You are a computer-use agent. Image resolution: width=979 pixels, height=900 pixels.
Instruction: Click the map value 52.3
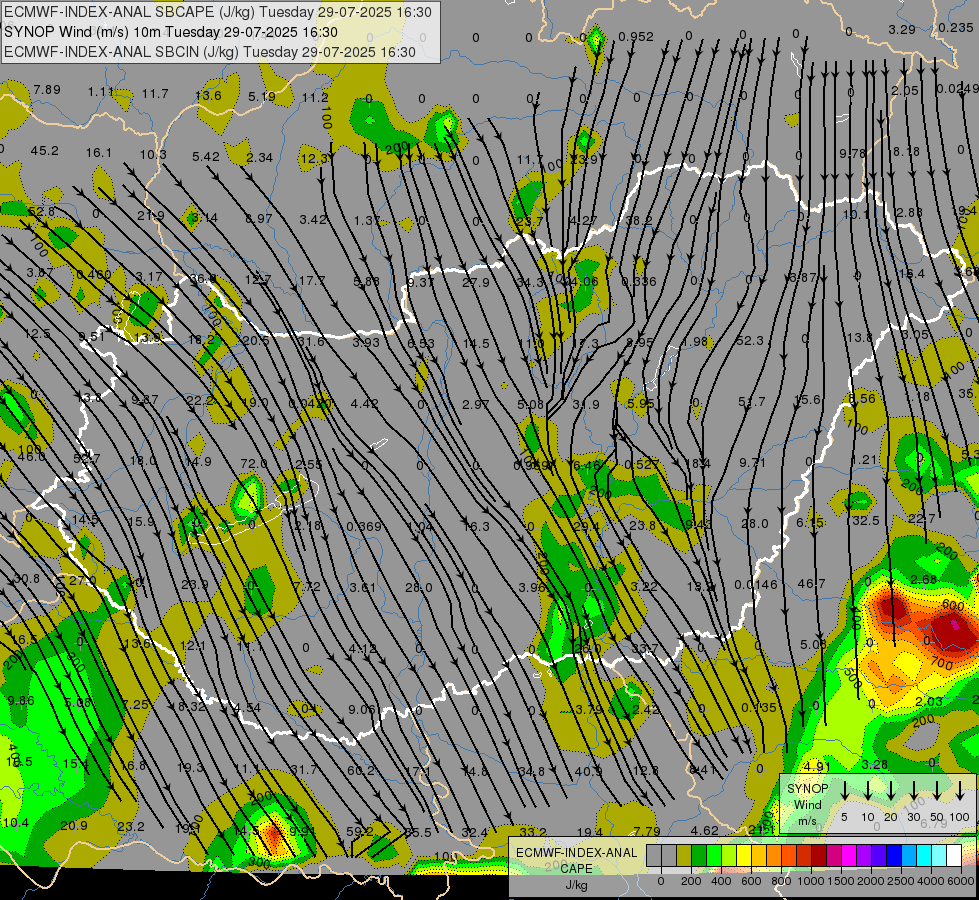(x=749, y=340)
